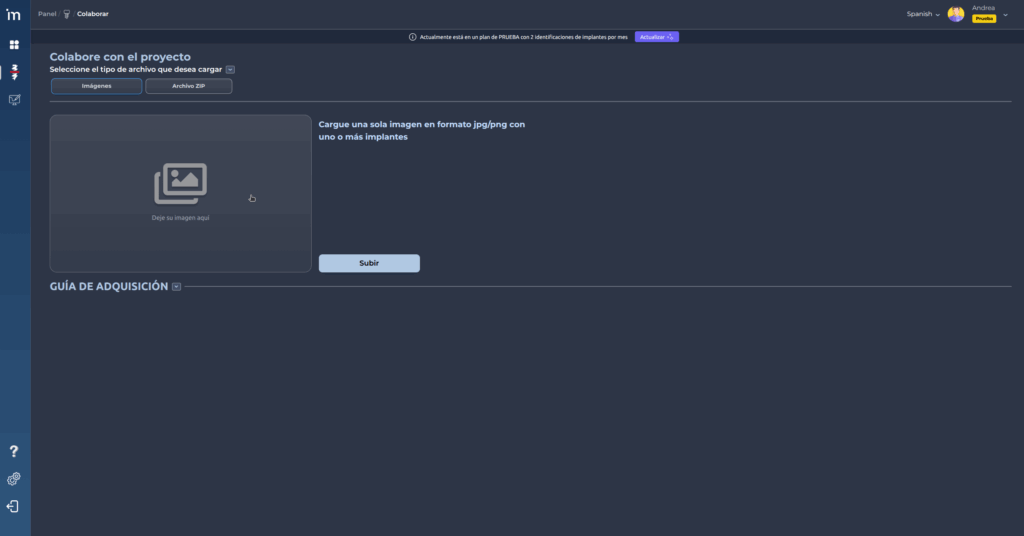Click the logout icon in the sidebar

click(14, 506)
